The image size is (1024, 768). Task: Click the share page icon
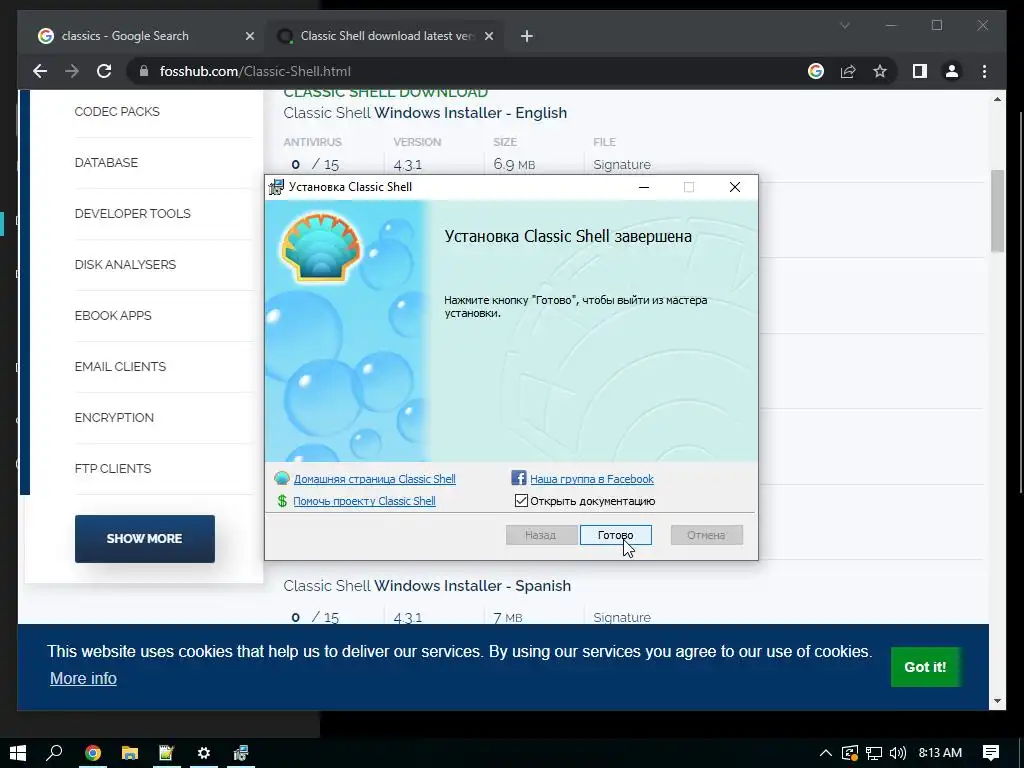pos(848,71)
